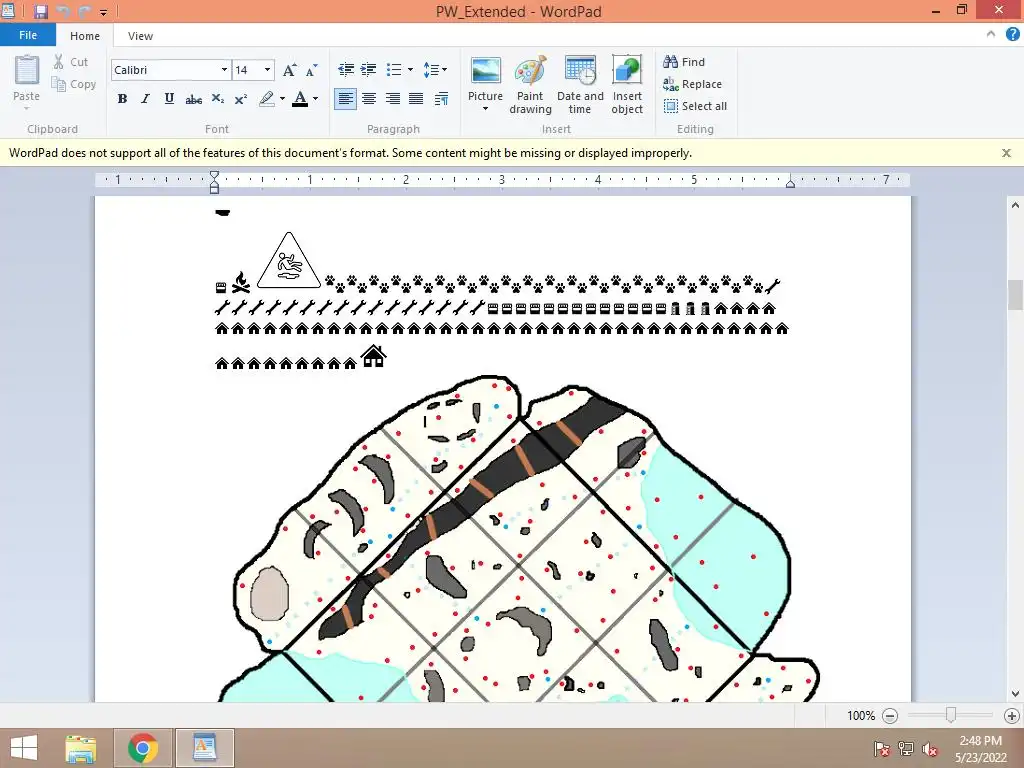This screenshot has height=768, width=1024.
Task: Click the volume muted tray icon
Action: (x=930, y=749)
